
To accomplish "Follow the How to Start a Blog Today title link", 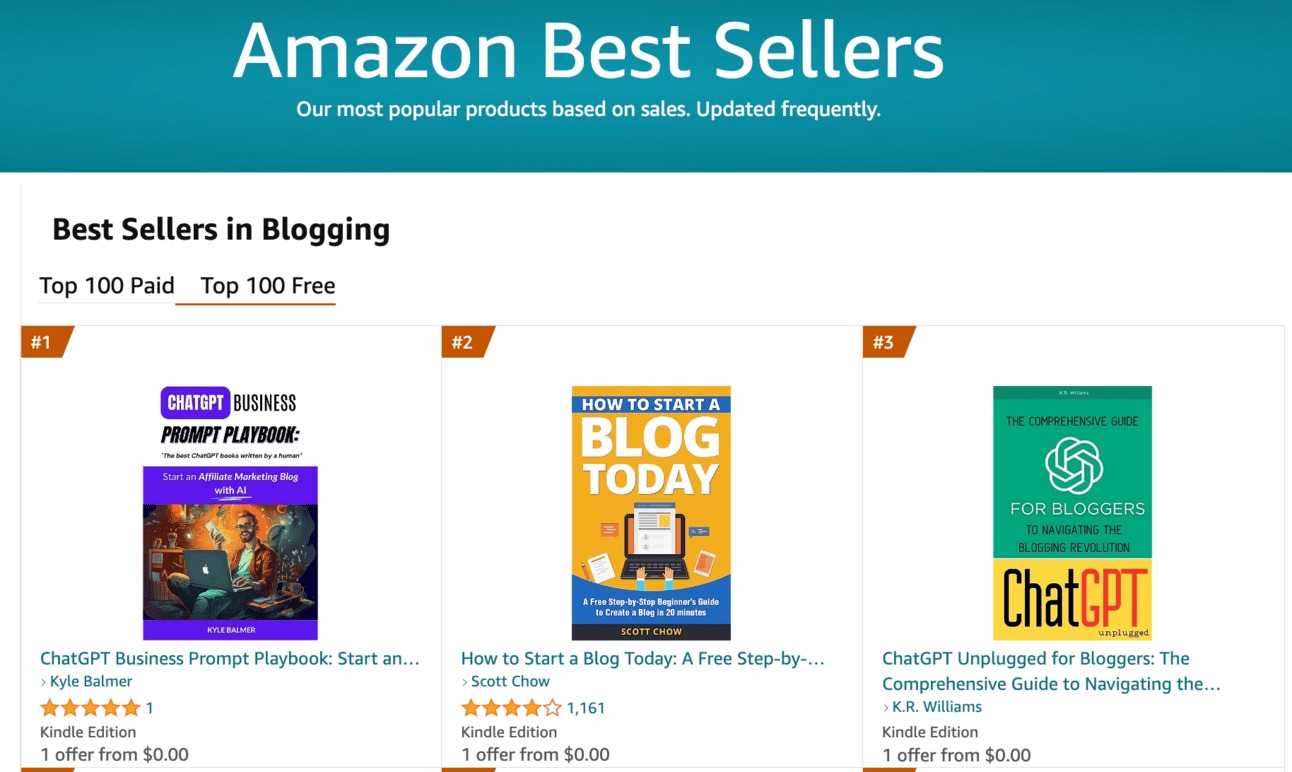I will [x=643, y=659].
